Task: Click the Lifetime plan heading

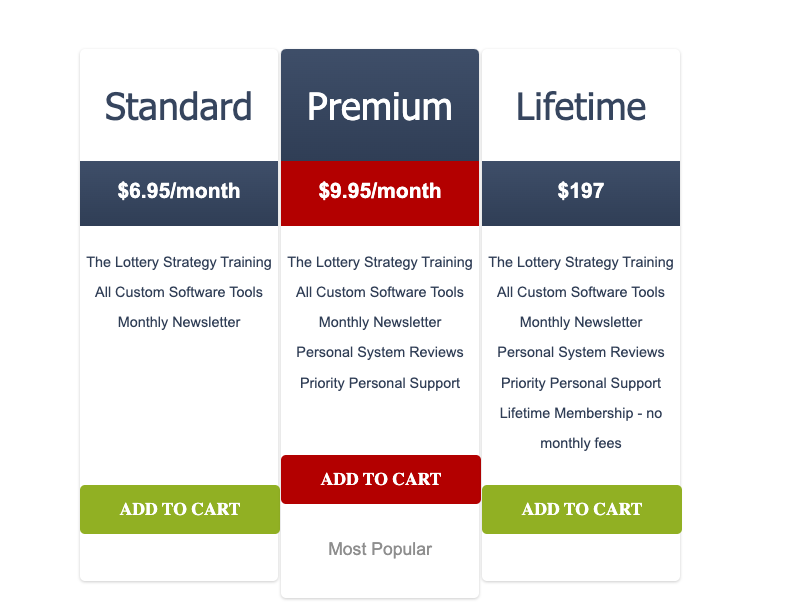Action: 581,106
